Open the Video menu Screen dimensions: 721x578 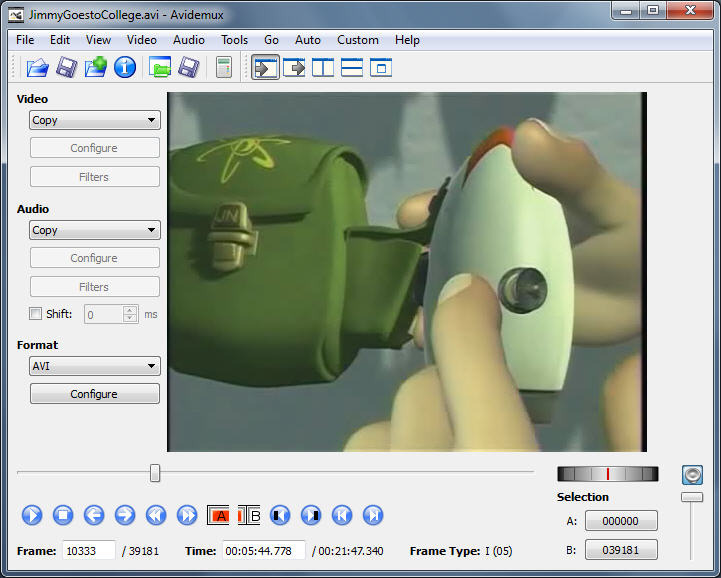[142, 40]
